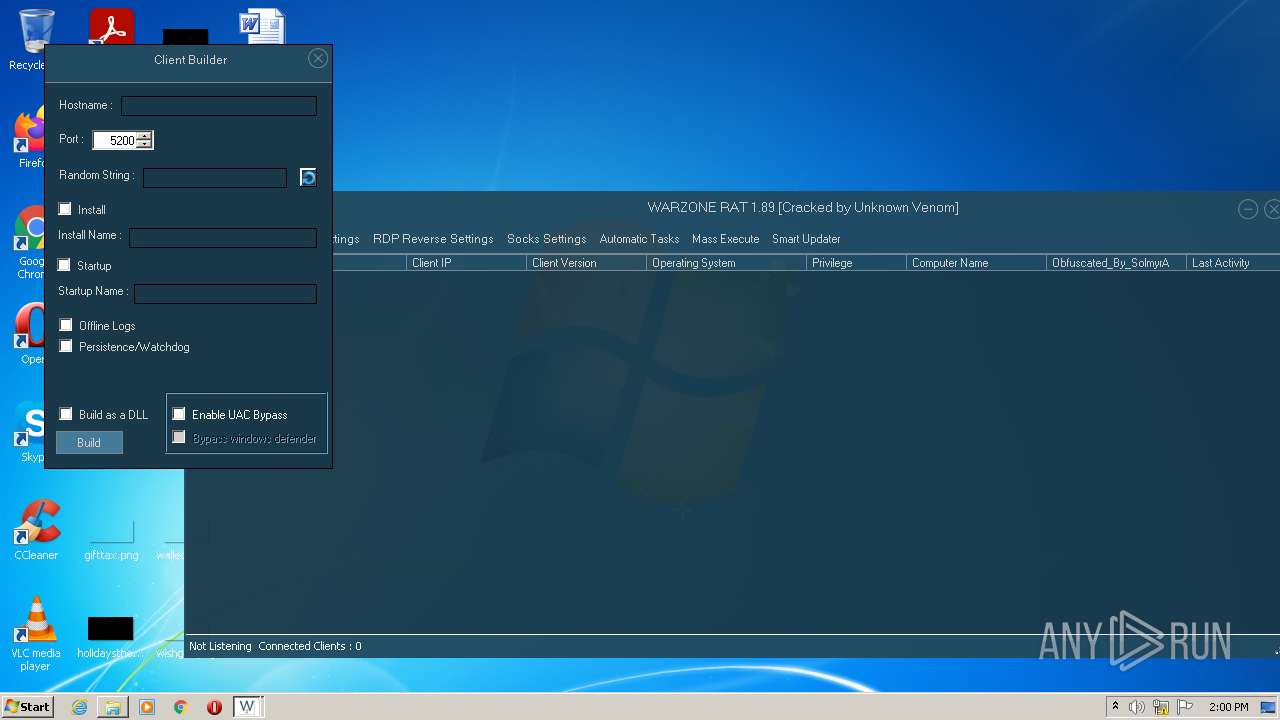Viewport: 1280px width, 720px height.
Task: Enable the Install checkbox
Action: click(65, 209)
